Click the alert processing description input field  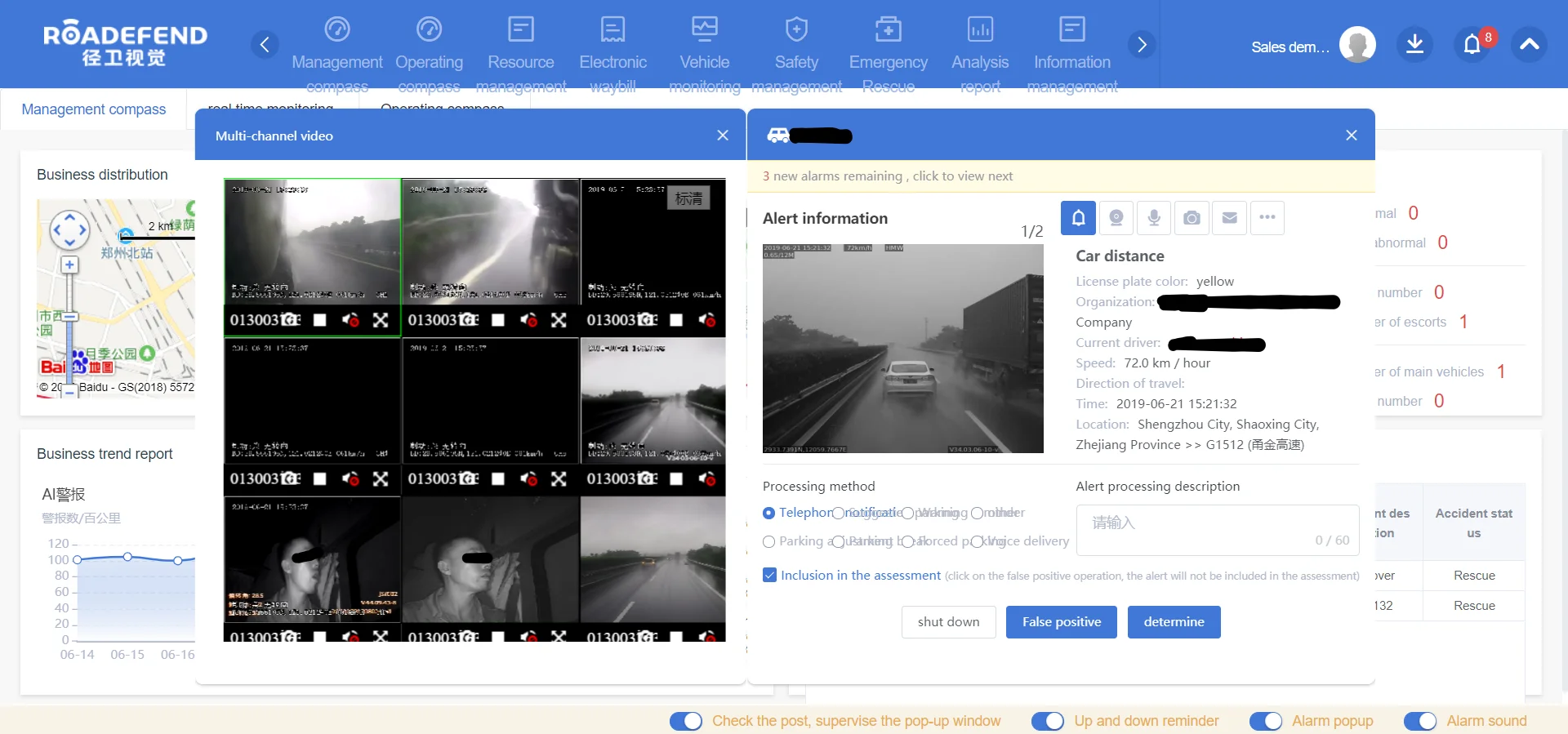pos(1217,530)
